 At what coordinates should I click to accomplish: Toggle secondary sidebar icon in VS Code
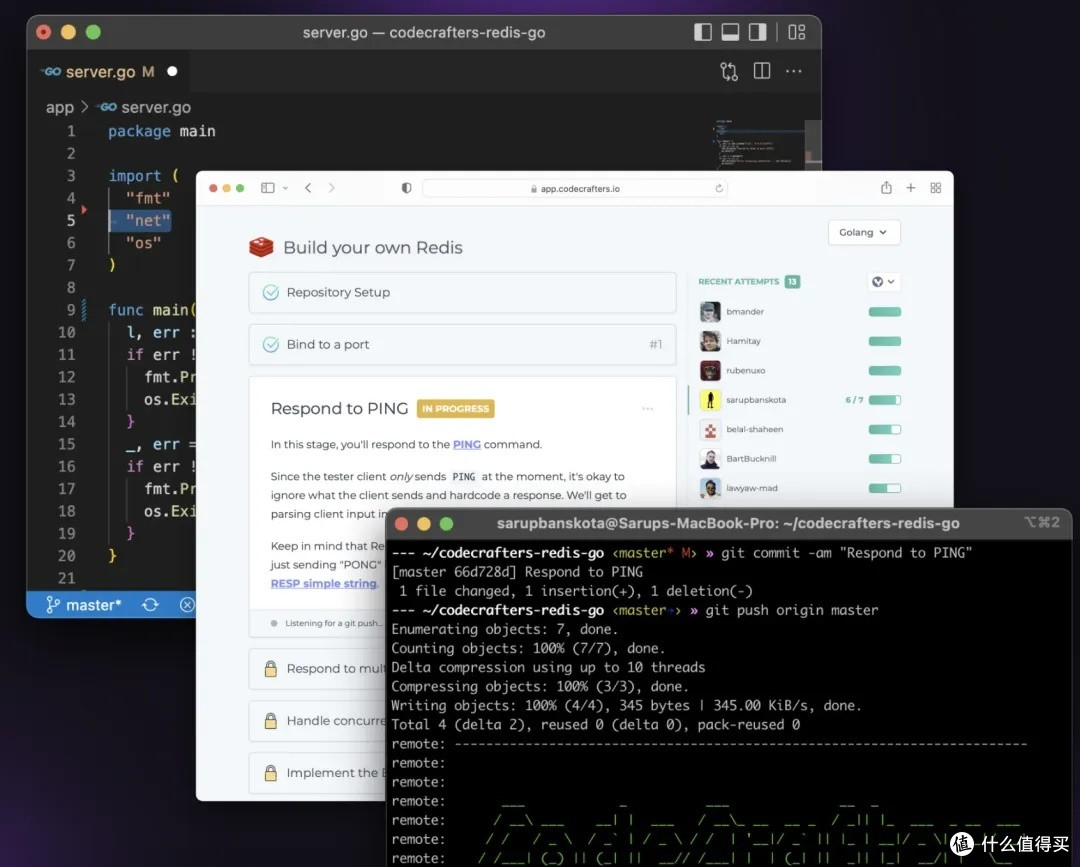pos(758,32)
